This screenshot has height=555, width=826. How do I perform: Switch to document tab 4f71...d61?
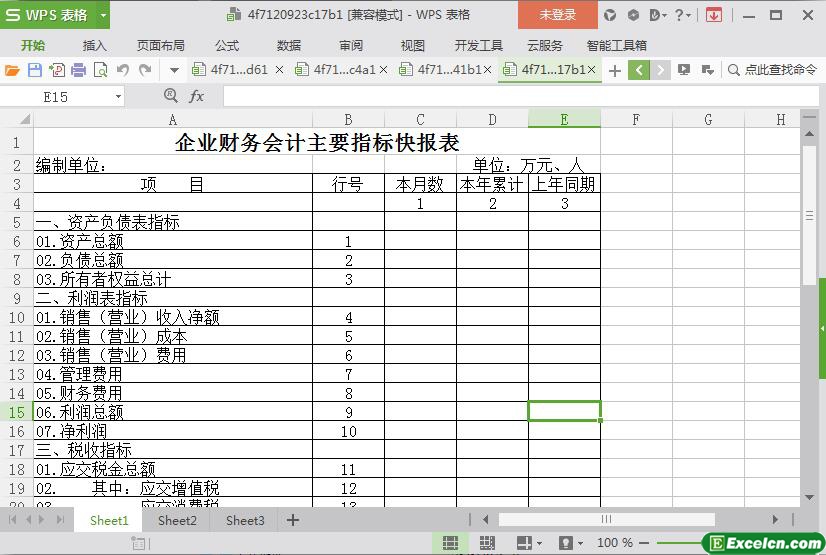point(230,70)
